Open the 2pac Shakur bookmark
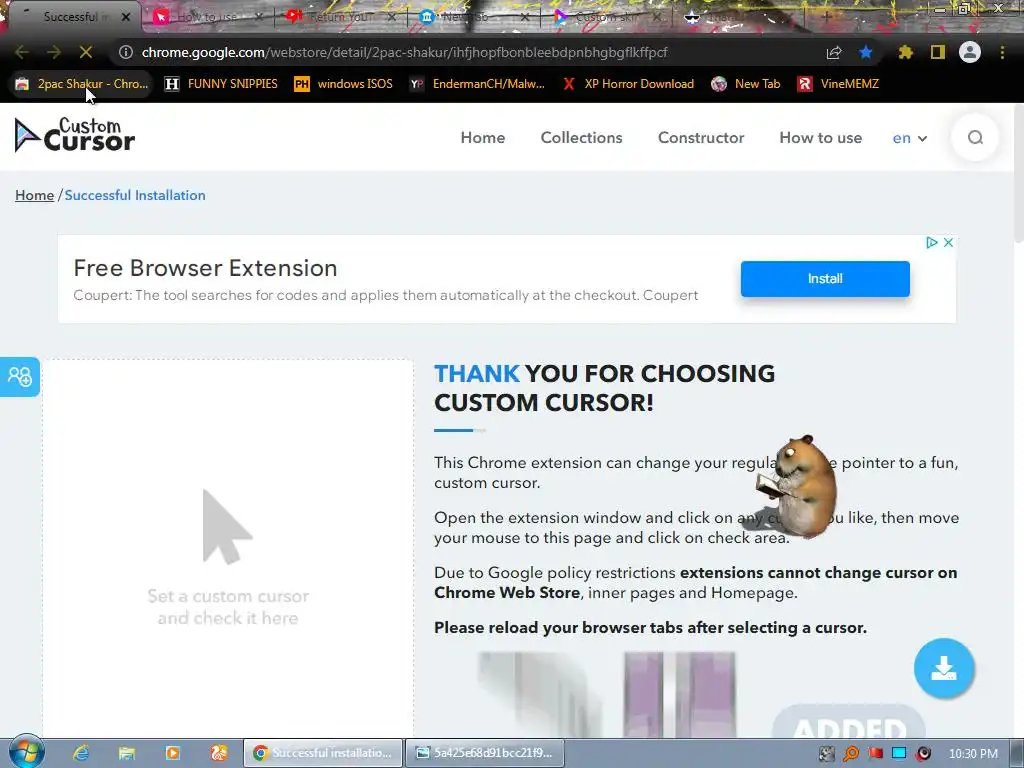1024x768 pixels. pos(82,84)
